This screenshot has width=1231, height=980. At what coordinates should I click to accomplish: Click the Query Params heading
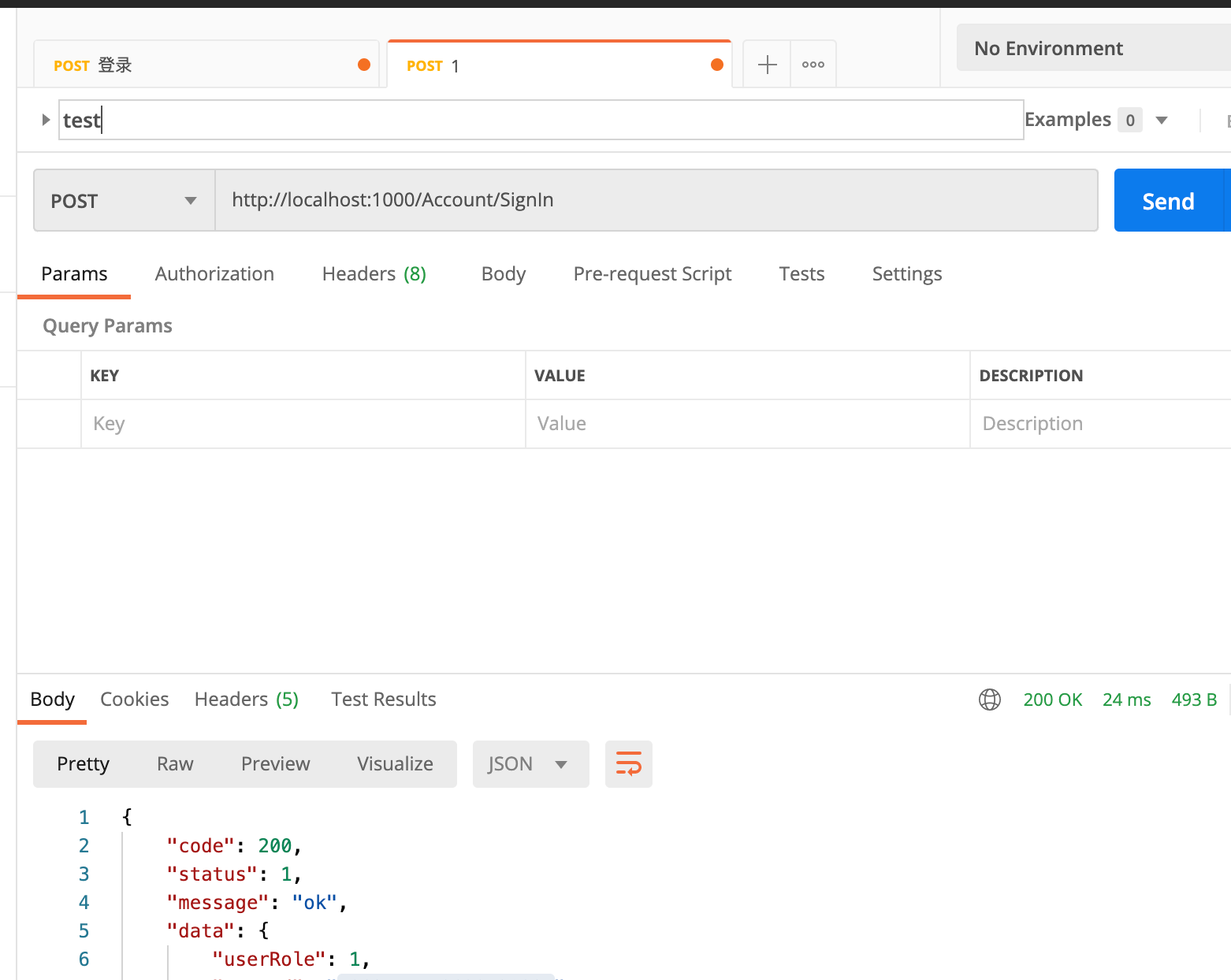(x=107, y=326)
